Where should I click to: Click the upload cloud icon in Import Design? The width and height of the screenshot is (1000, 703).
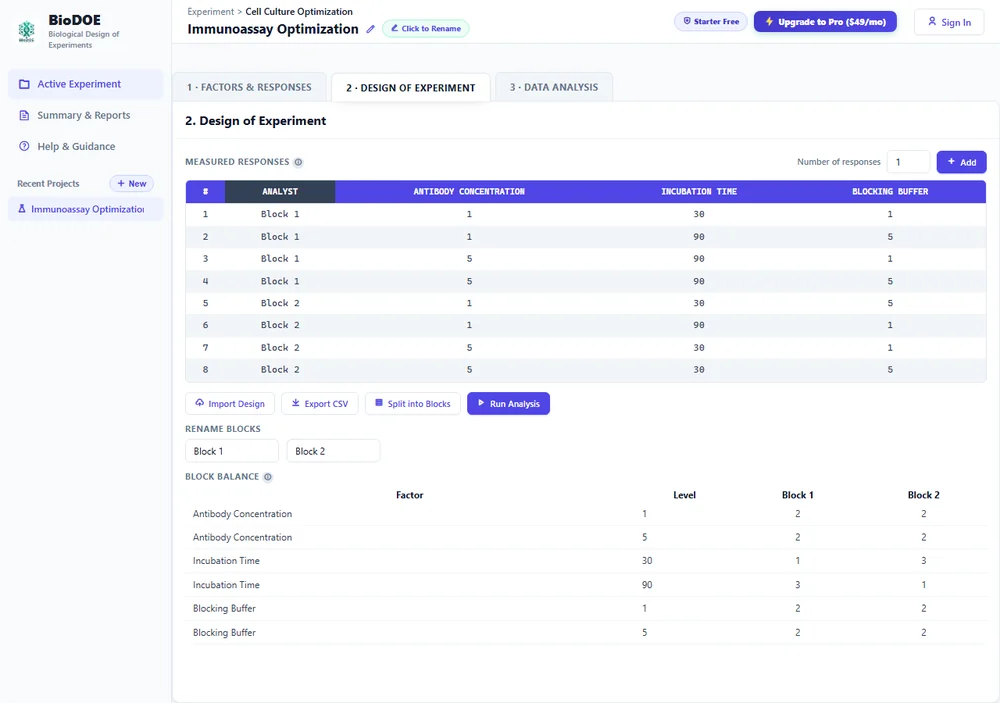point(200,403)
